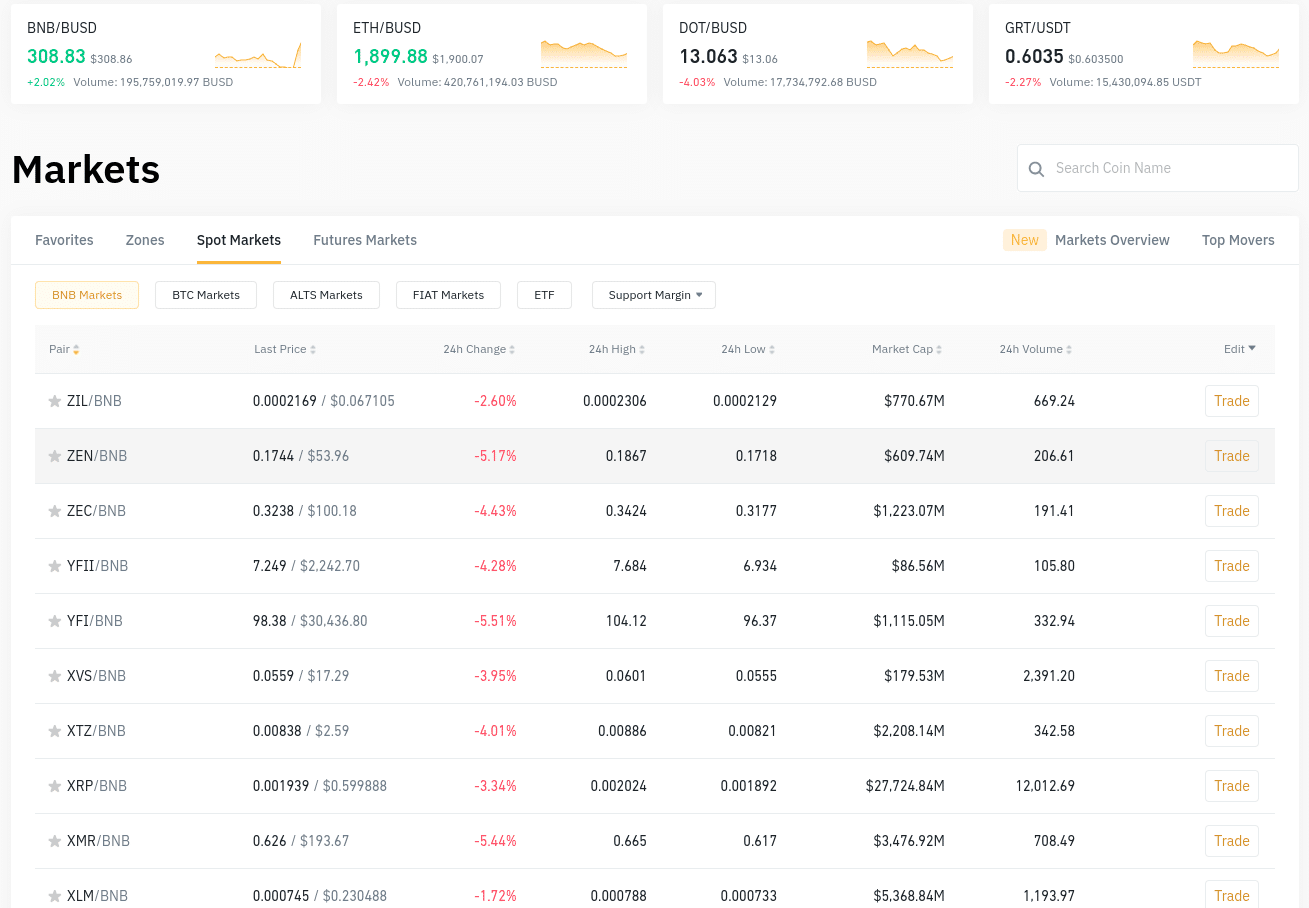
Task: Trade the XVS/BNB pair
Action: 1232,676
